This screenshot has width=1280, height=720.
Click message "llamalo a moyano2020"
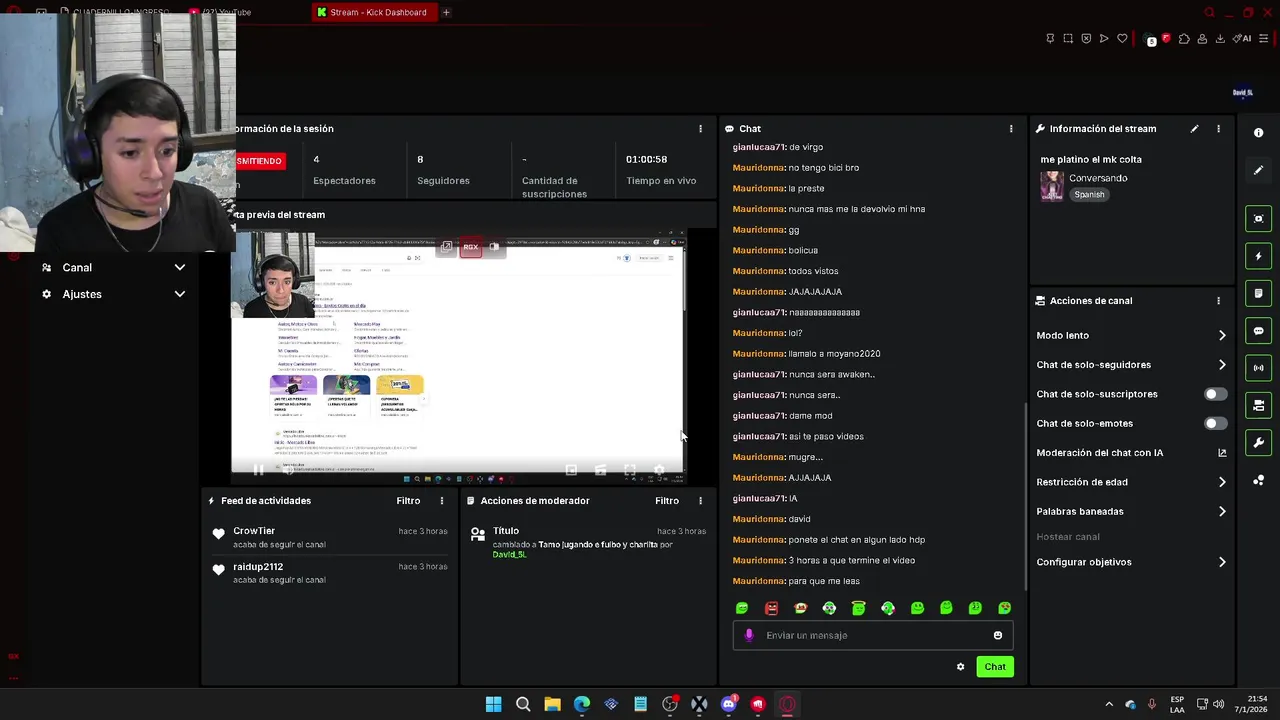834,354
